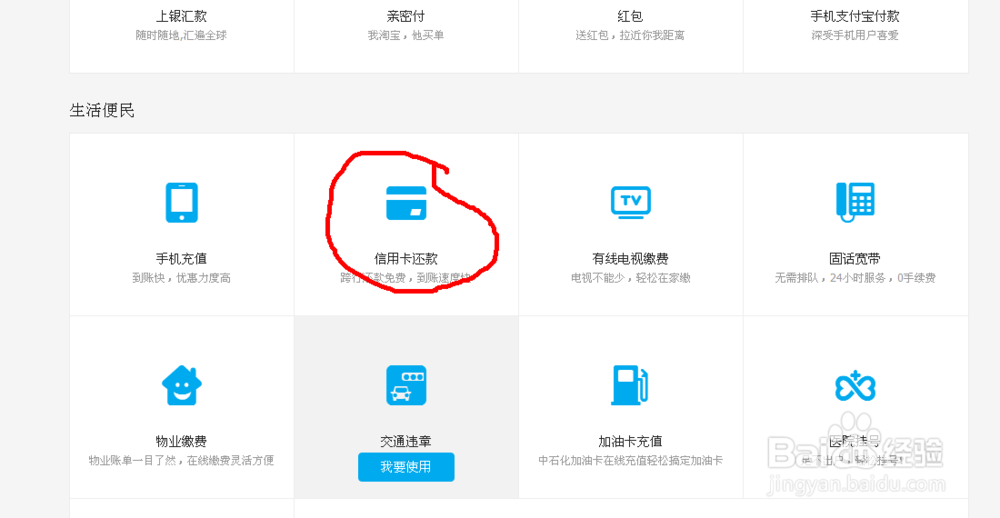Open 加油卡充值 service link
This screenshot has height=518, width=1000.
click(631, 441)
